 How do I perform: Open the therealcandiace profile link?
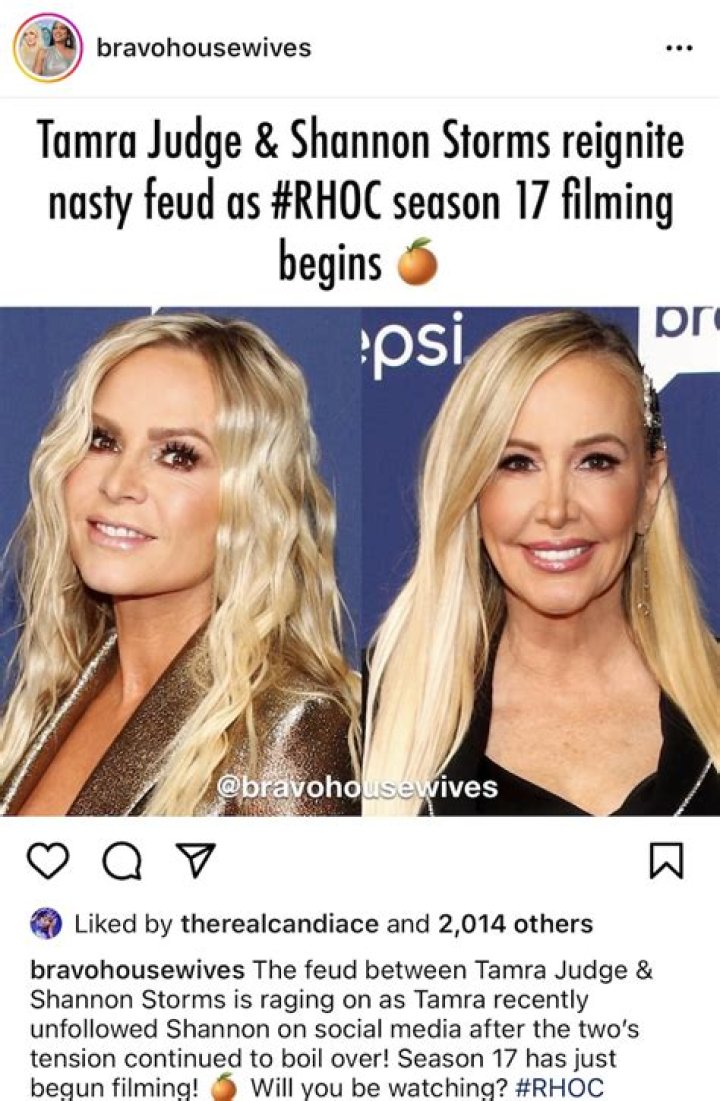coord(280,923)
